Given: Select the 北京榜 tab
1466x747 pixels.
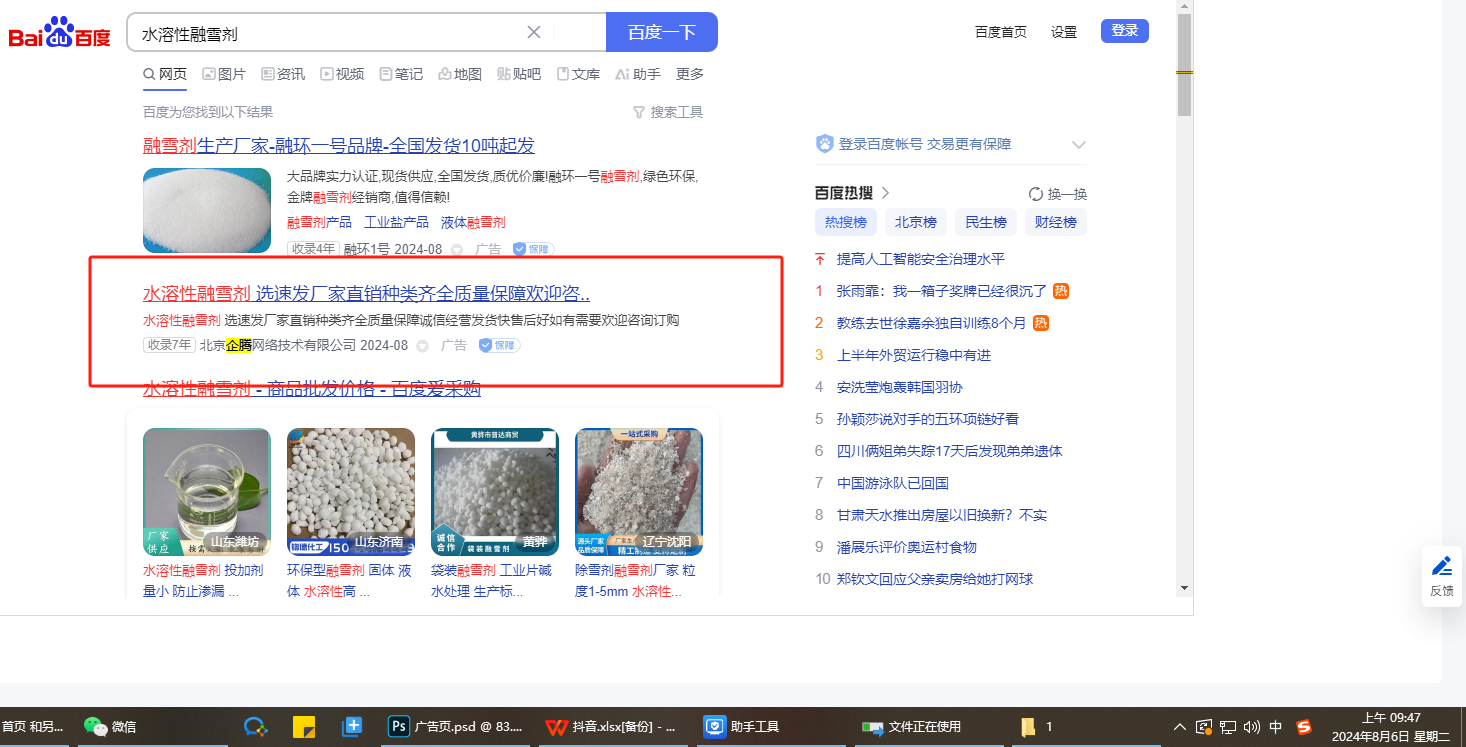Looking at the screenshot, I should [x=916, y=222].
